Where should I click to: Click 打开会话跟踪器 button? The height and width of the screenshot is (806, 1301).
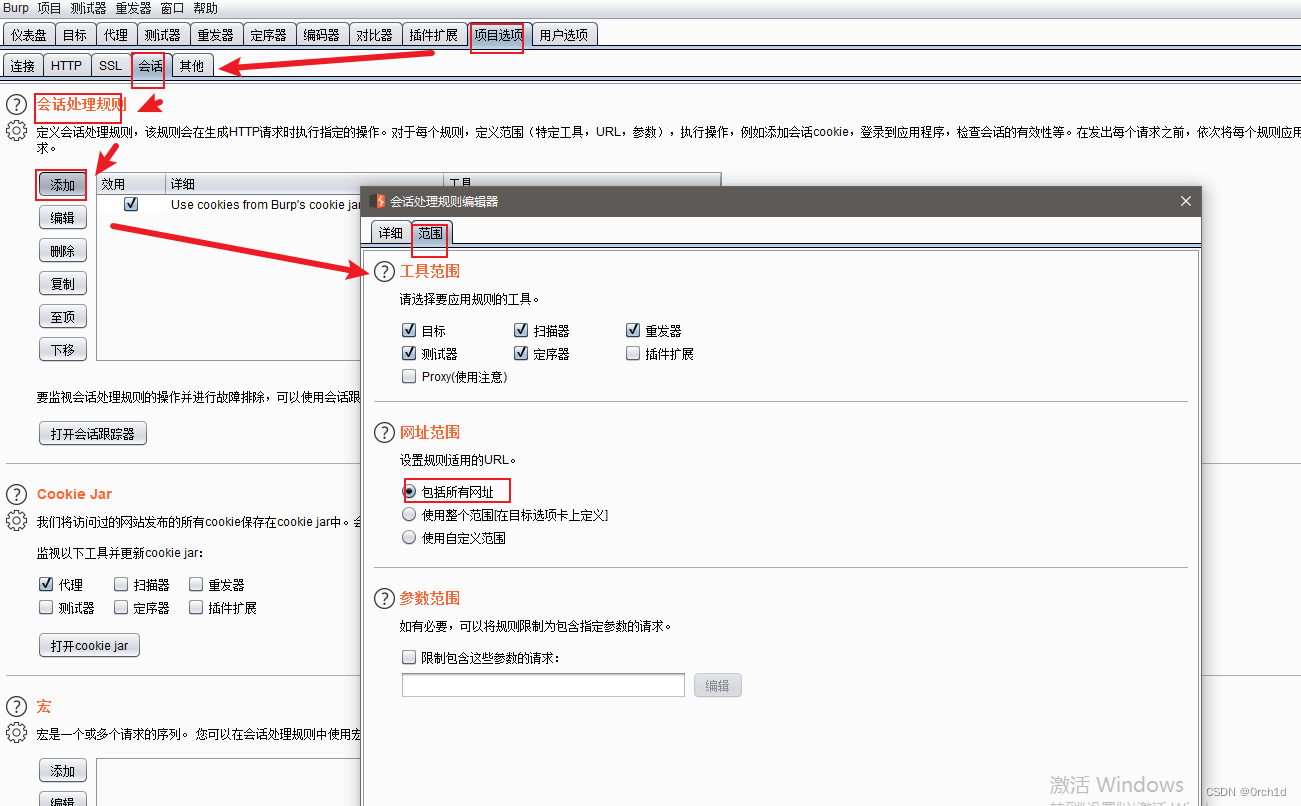[x=93, y=434]
